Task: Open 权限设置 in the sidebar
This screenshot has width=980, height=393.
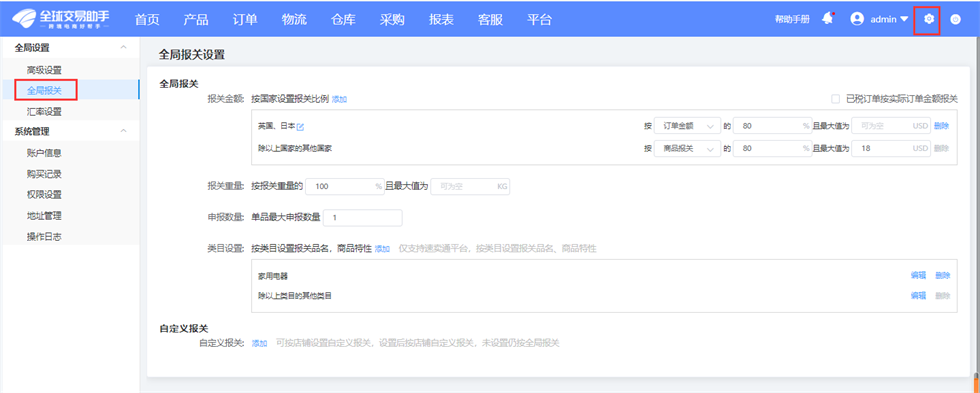Action: (x=44, y=195)
